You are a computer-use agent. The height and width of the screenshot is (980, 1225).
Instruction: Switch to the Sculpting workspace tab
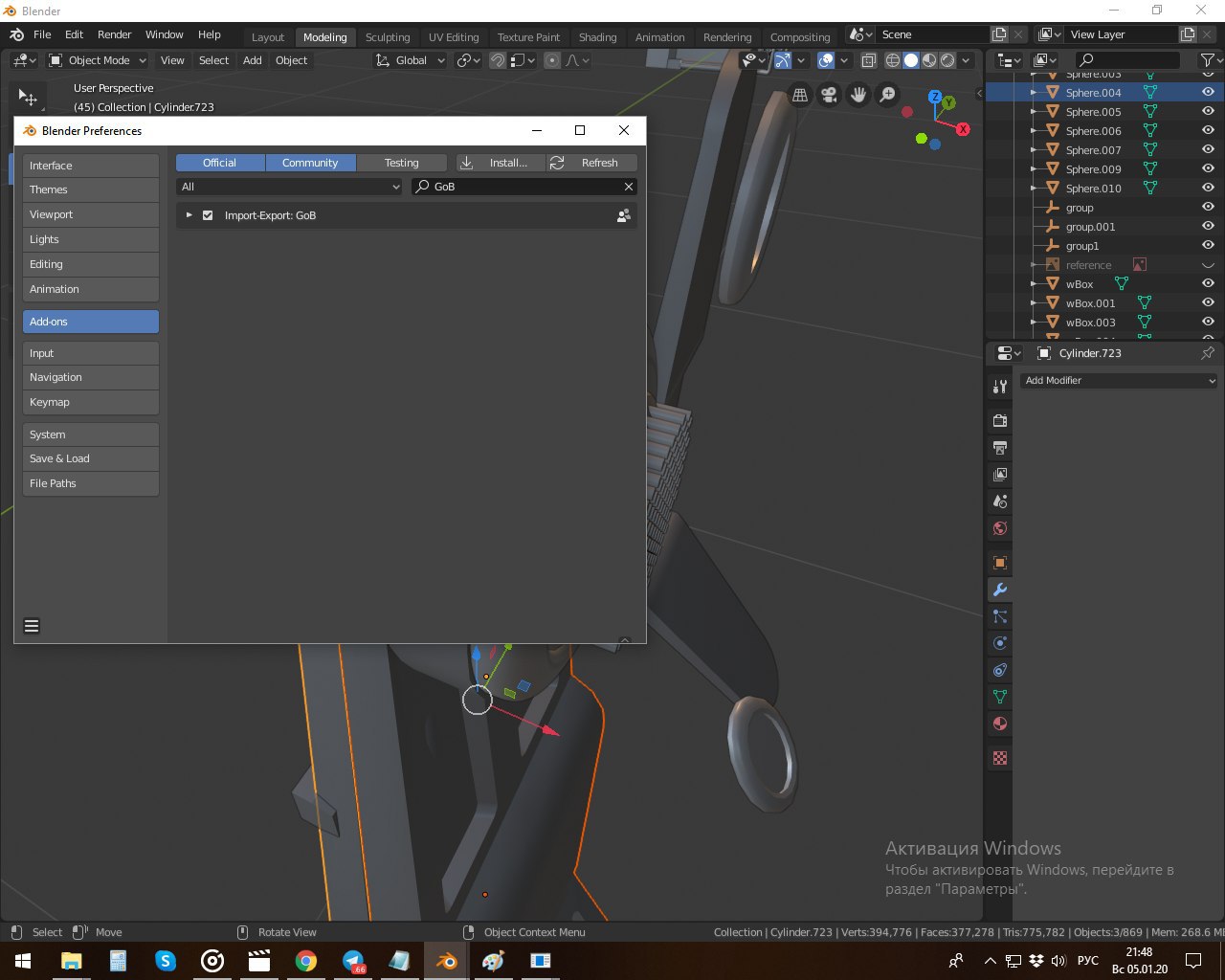(x=388, y=37)
